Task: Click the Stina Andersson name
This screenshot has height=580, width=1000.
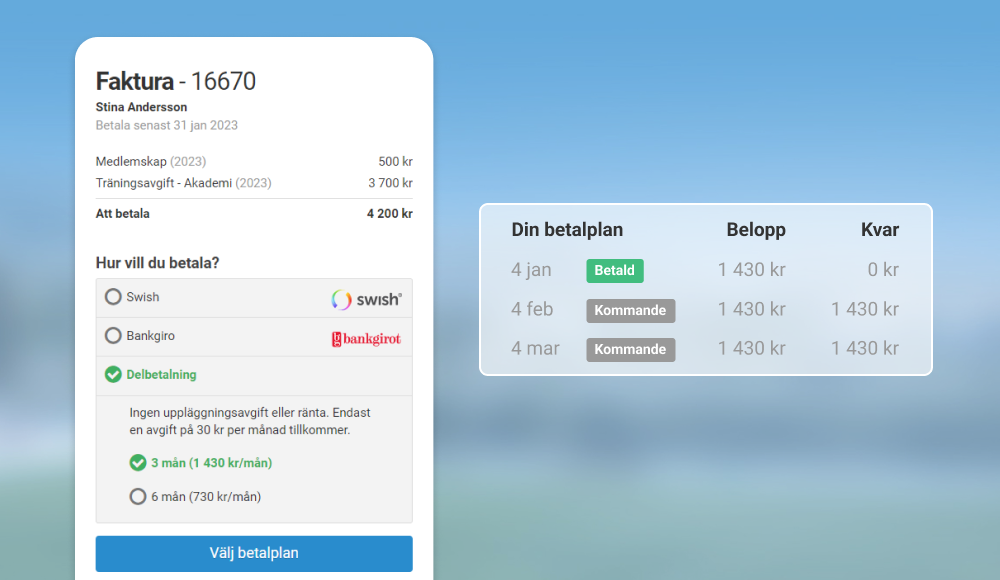Action: coord(141,107)
